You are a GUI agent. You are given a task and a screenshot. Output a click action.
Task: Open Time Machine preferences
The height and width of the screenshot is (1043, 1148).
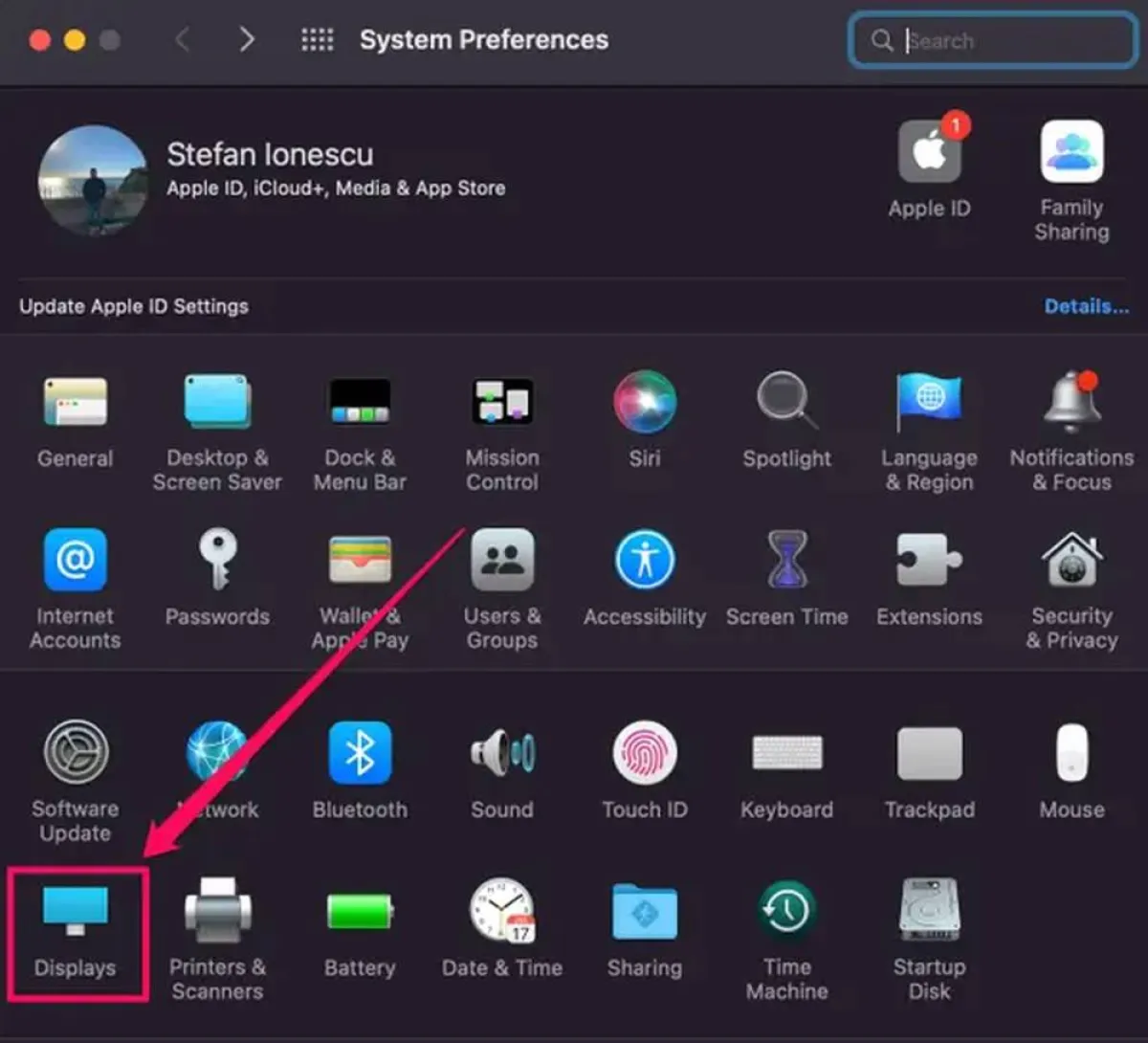(x=786, y=909)
